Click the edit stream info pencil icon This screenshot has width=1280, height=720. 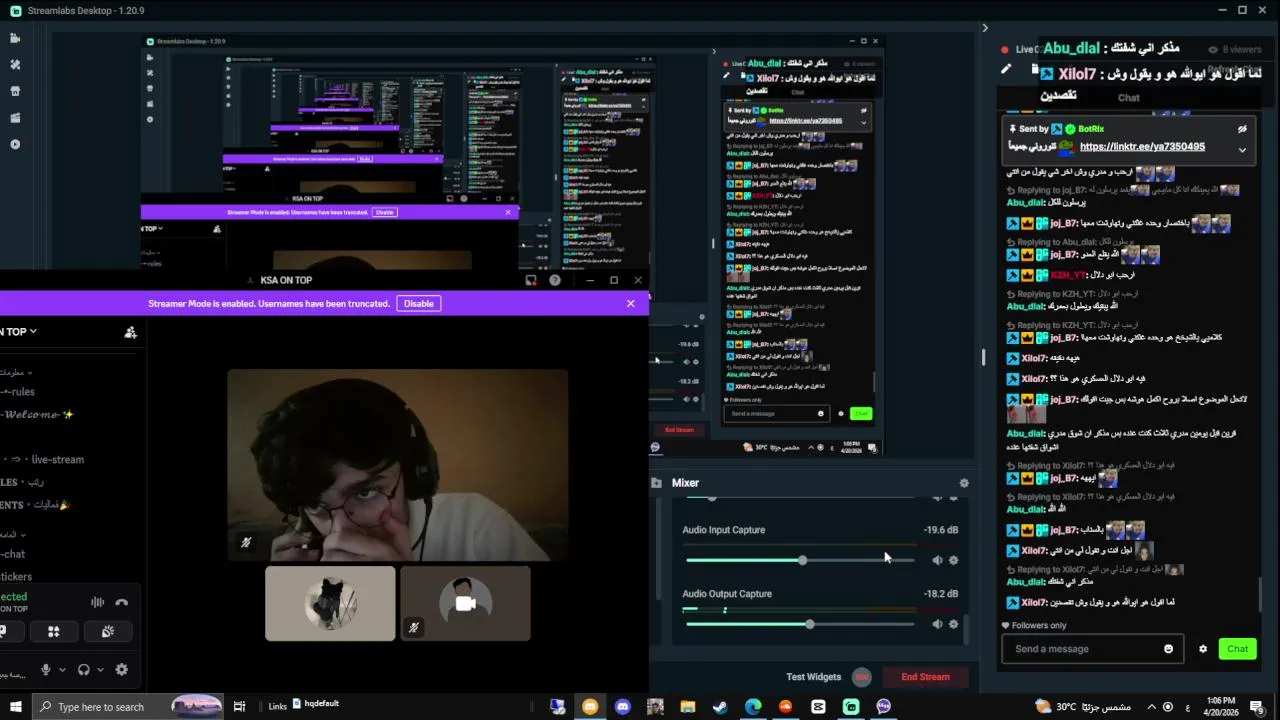click(x=1006, y=69)
